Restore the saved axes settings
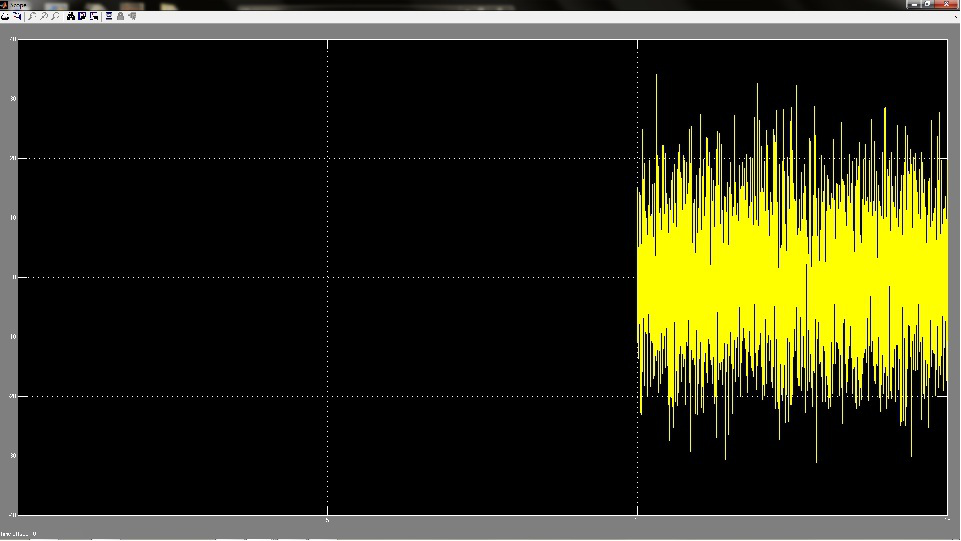Screen dimensions: 961x541 click(x=94, y=16)
